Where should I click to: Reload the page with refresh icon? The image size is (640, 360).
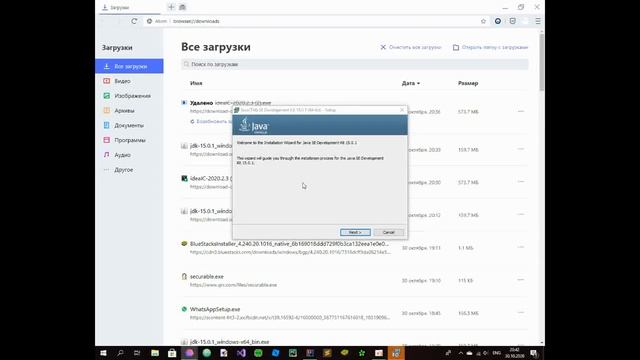(134, 21)
